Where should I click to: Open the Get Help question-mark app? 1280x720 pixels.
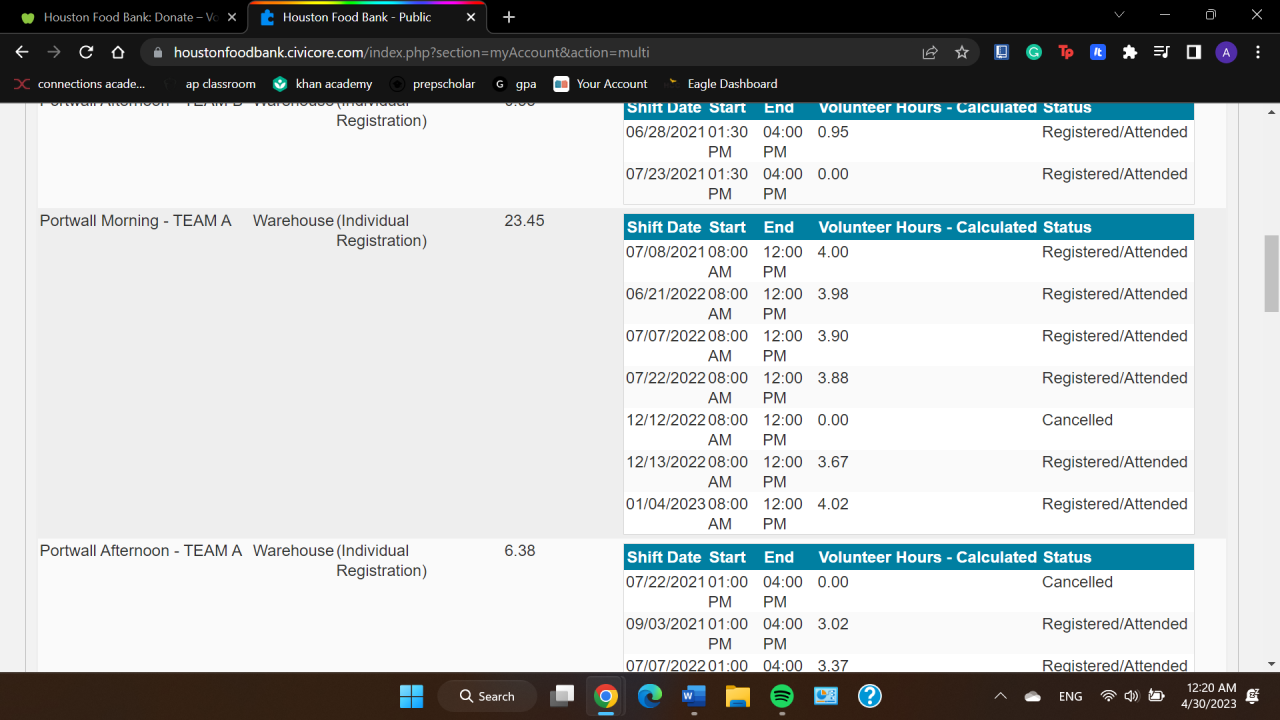[x=870, y=696]
